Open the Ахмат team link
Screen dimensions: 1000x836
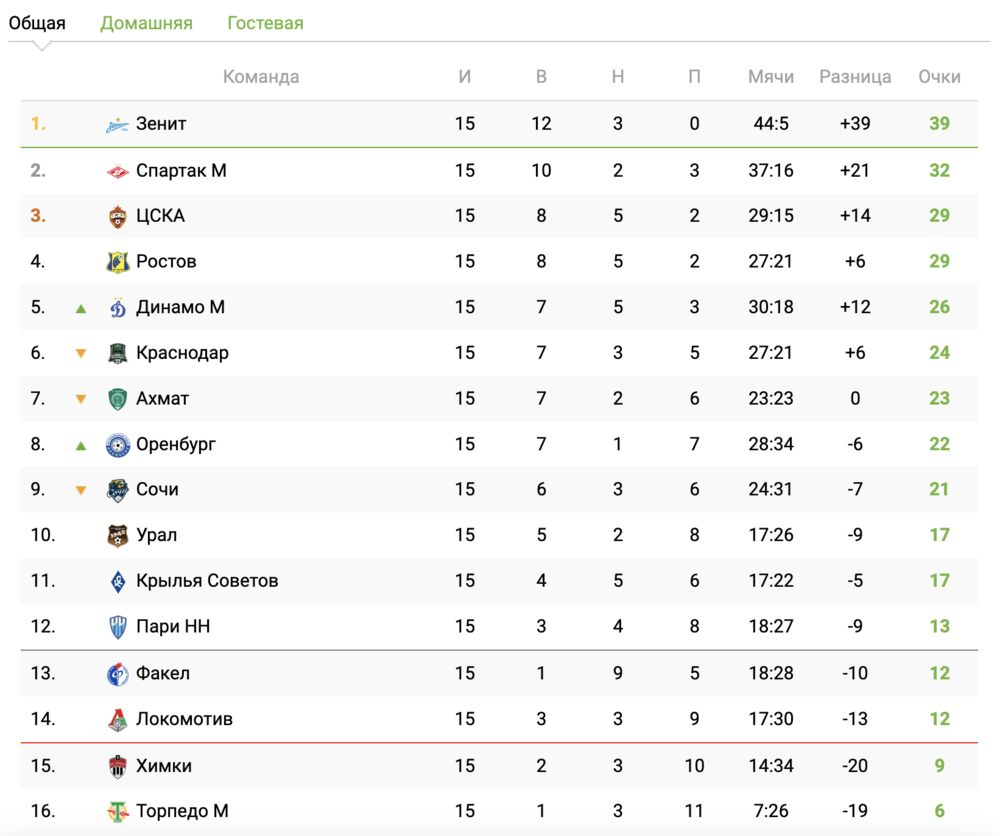tap(162, 399)
